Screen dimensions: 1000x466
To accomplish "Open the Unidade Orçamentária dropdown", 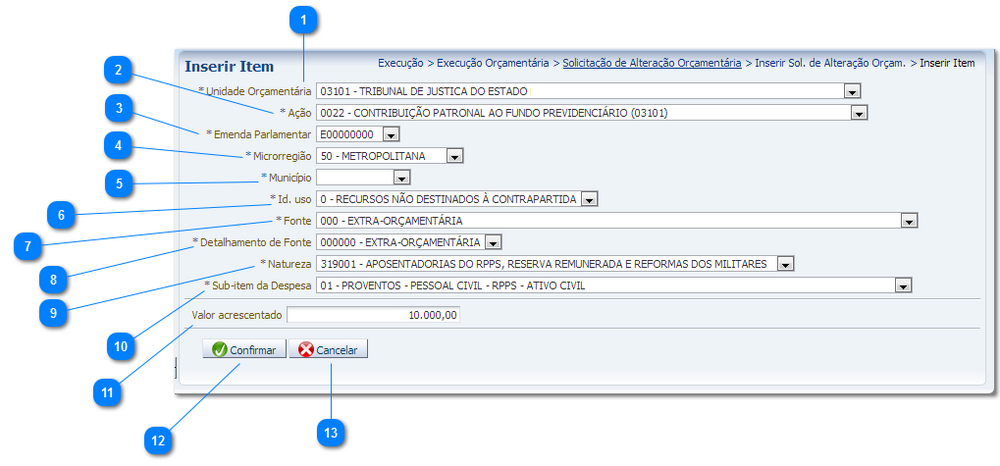I will (852, 91).
